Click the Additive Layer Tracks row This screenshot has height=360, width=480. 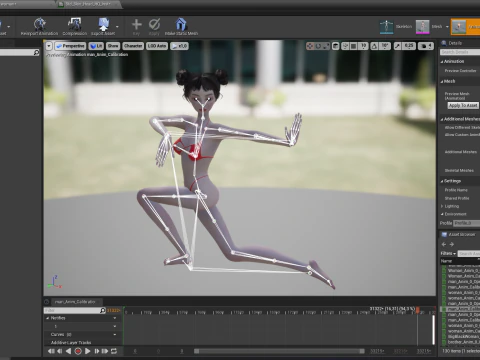[x=71, y=342]
